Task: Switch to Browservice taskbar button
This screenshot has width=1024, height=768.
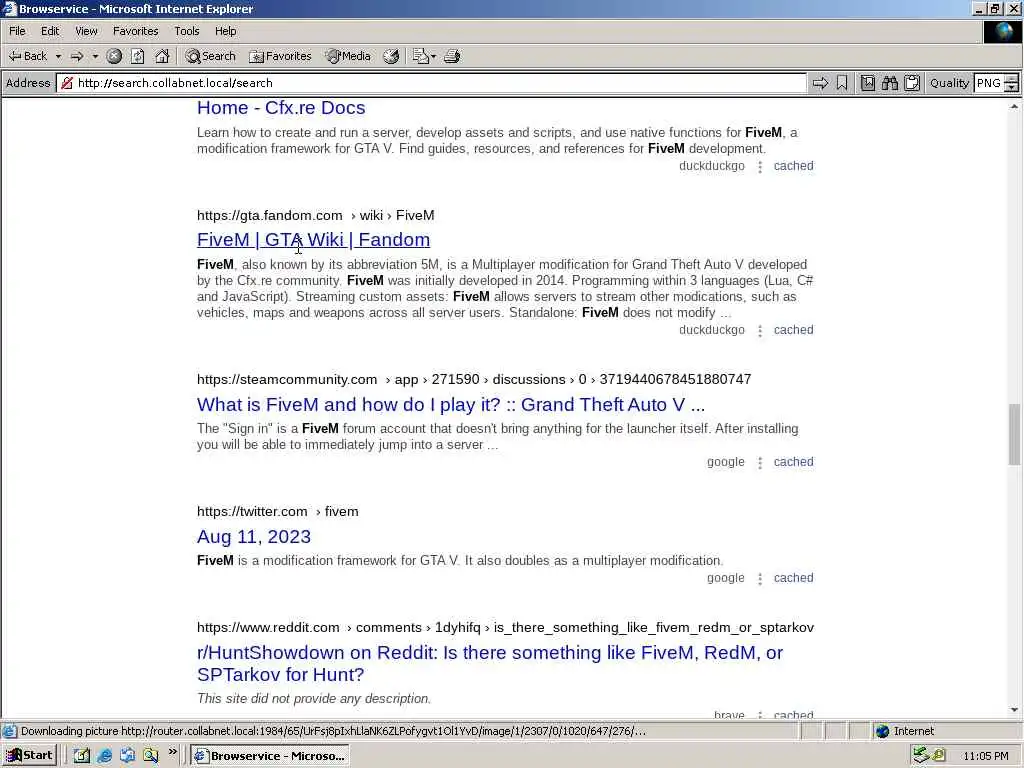Action: (x=270, y=756)
